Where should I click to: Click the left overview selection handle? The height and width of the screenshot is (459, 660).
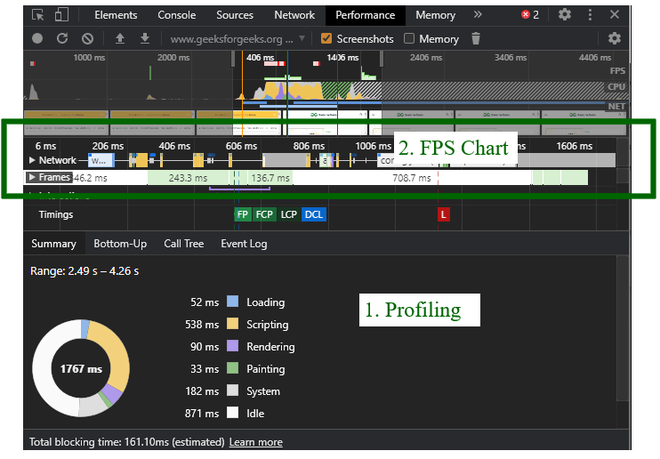(x=233, y=59)
